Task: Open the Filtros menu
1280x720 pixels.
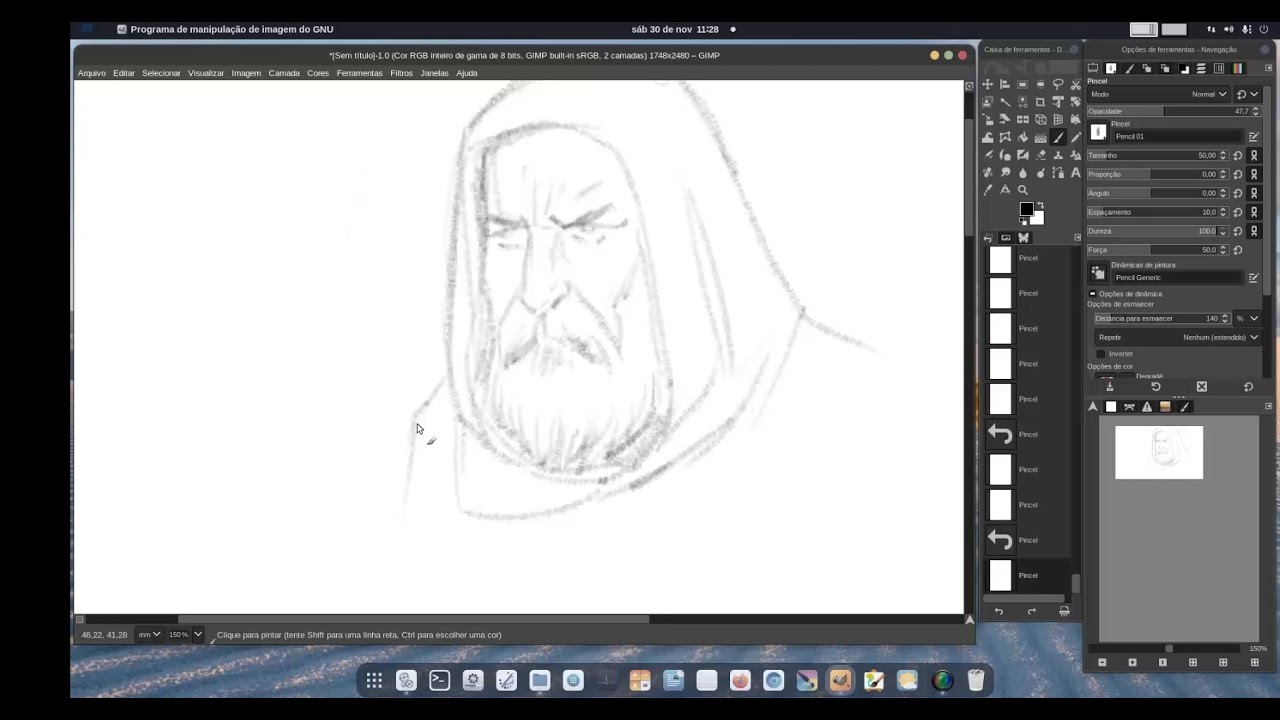Action: click(x=401, y=73)
